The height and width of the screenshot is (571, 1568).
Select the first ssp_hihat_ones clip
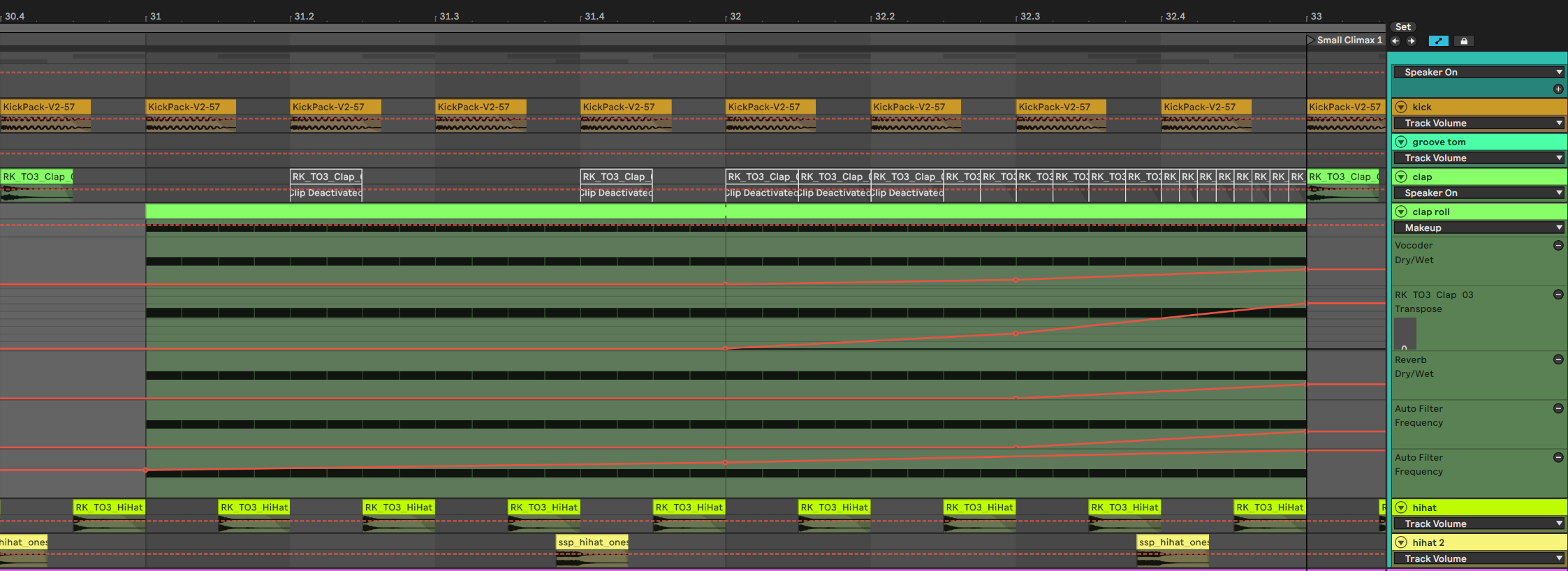592,542
